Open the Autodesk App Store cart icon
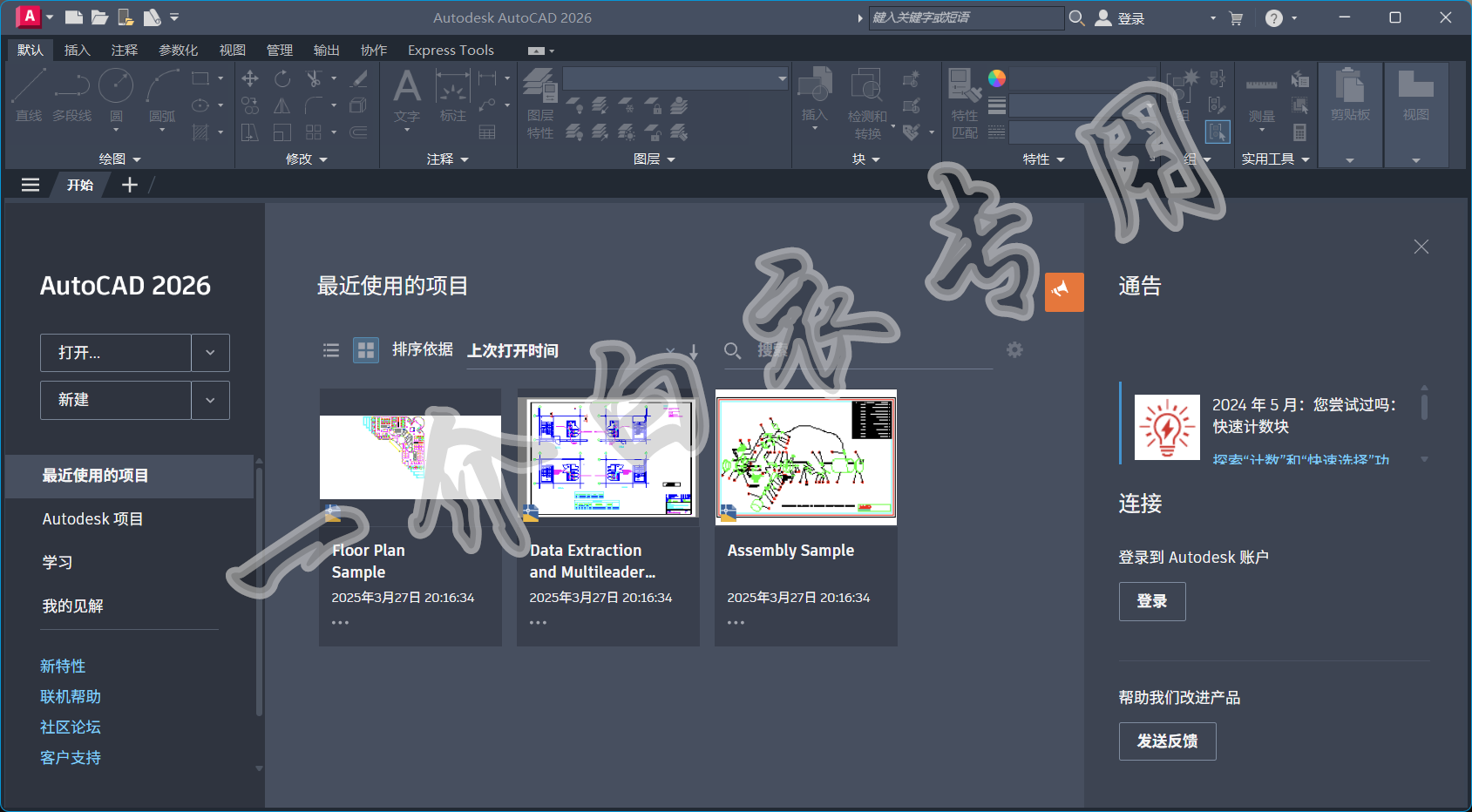This screenshot has height=812, width=1472. coord(1235,18)
